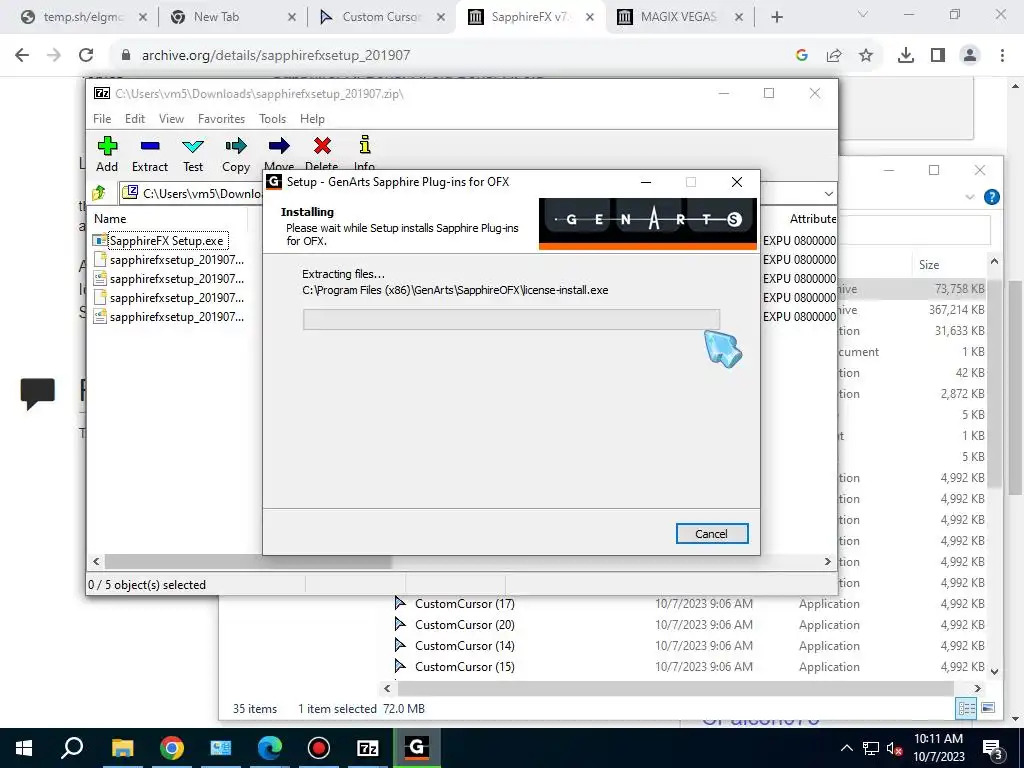The width and height of the screenshot is (1024, 768).
Task: Open a new browser tab
Action: point(776,18)
